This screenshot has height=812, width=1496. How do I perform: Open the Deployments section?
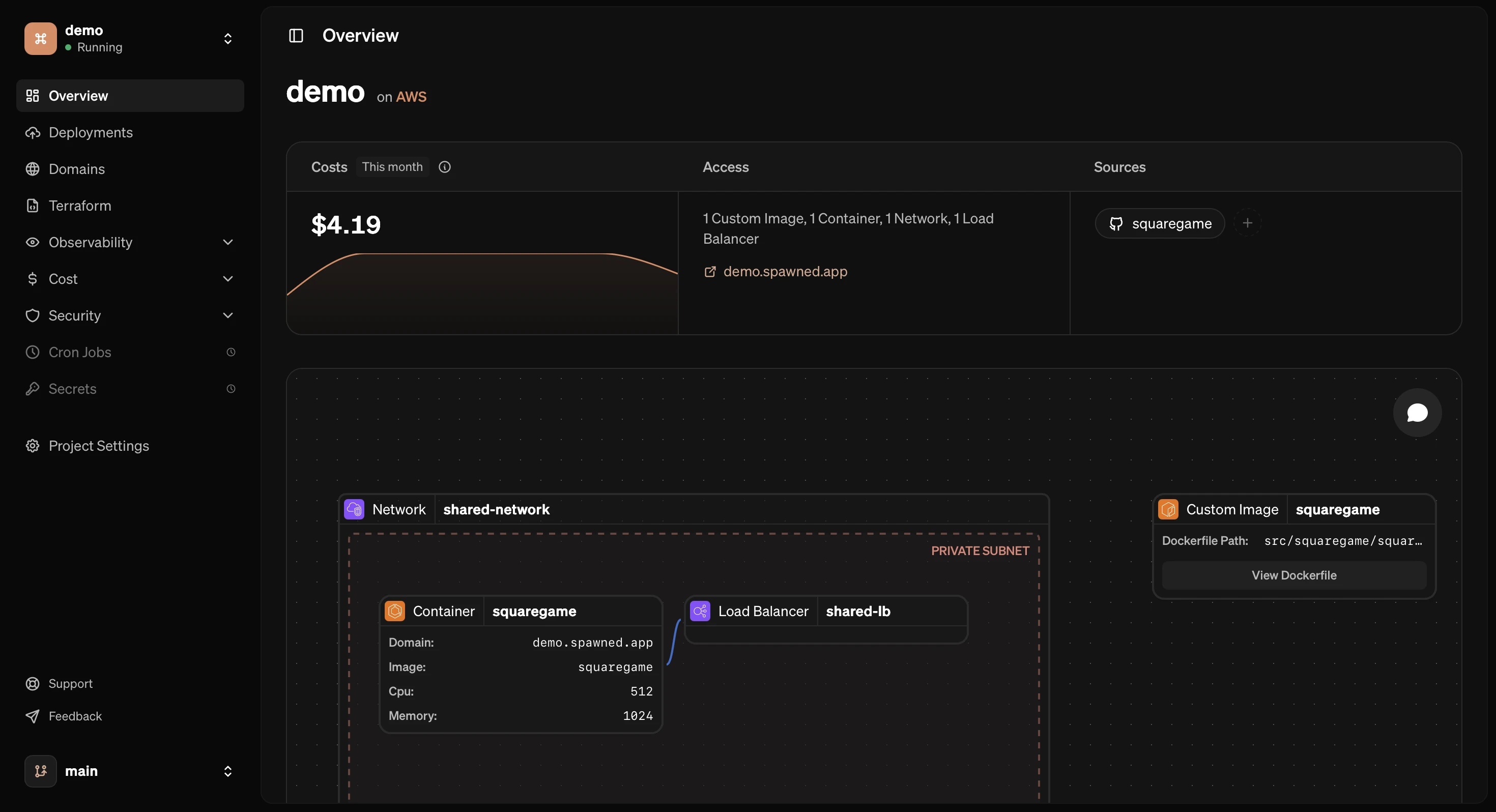[x=90, y=132]
